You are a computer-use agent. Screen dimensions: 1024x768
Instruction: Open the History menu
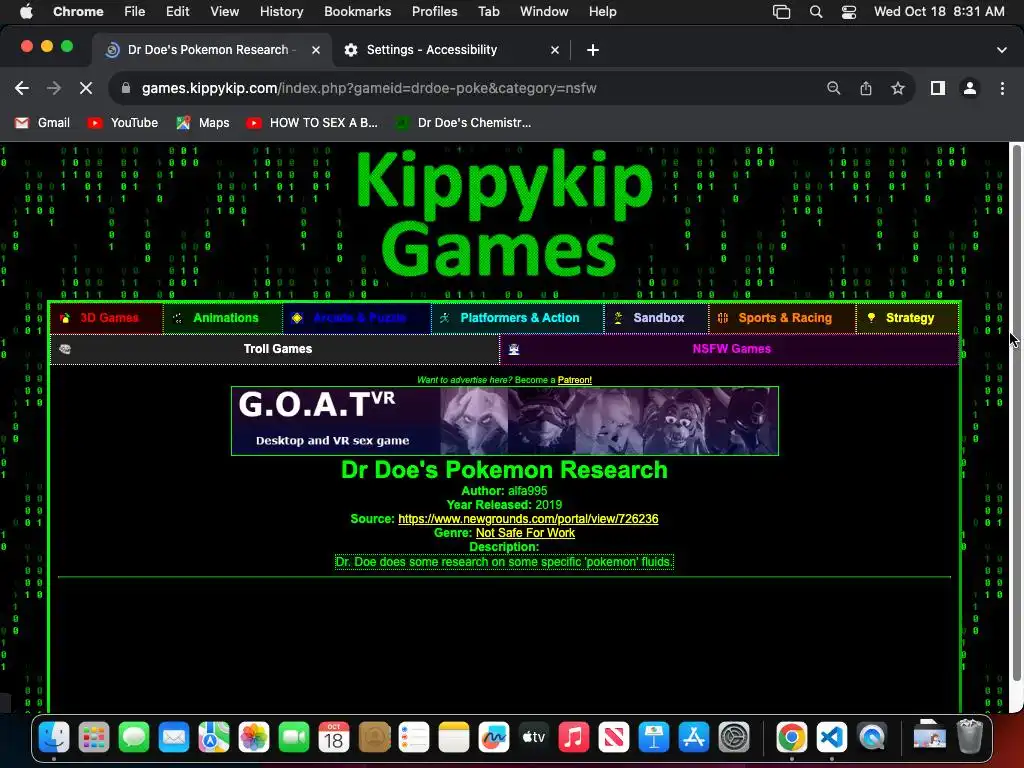point(281,12)
